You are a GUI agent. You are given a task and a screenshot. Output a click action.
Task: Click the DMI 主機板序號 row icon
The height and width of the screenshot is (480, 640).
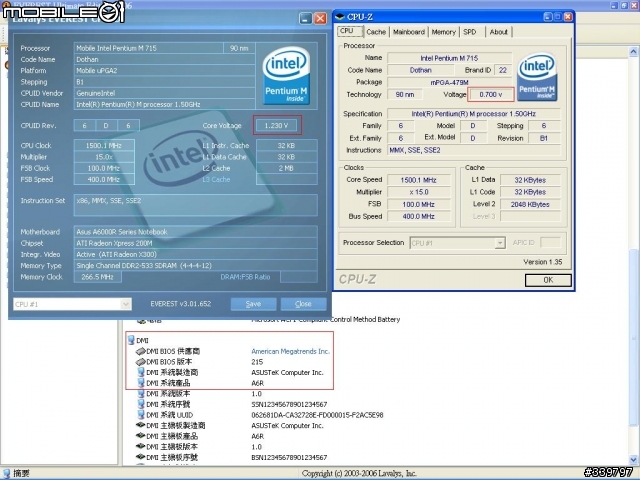[140, 457]
